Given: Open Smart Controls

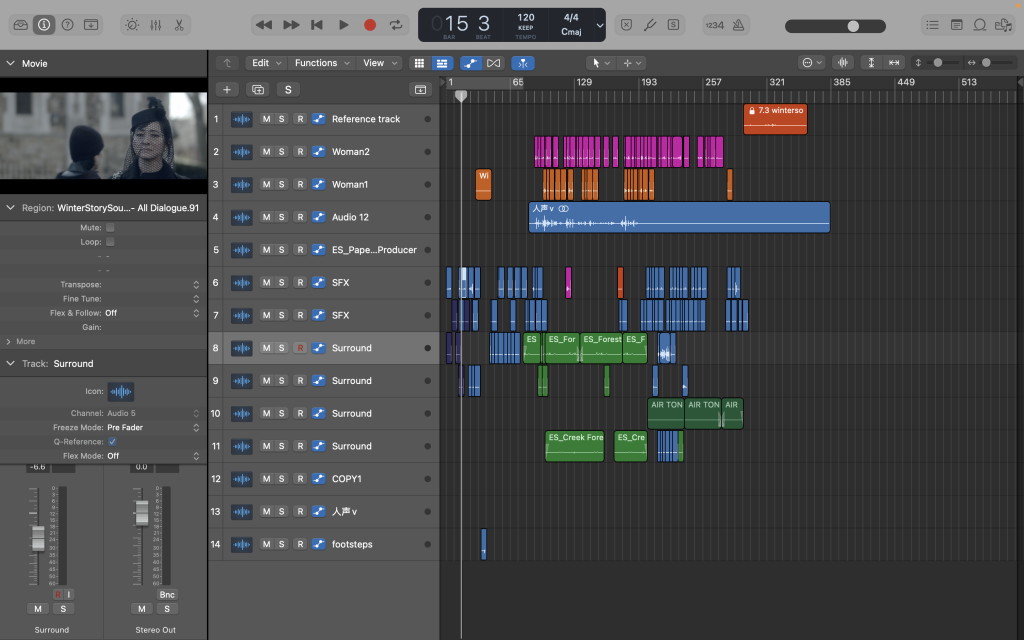Looking at the screenshot, I should [x=133, y=25].
